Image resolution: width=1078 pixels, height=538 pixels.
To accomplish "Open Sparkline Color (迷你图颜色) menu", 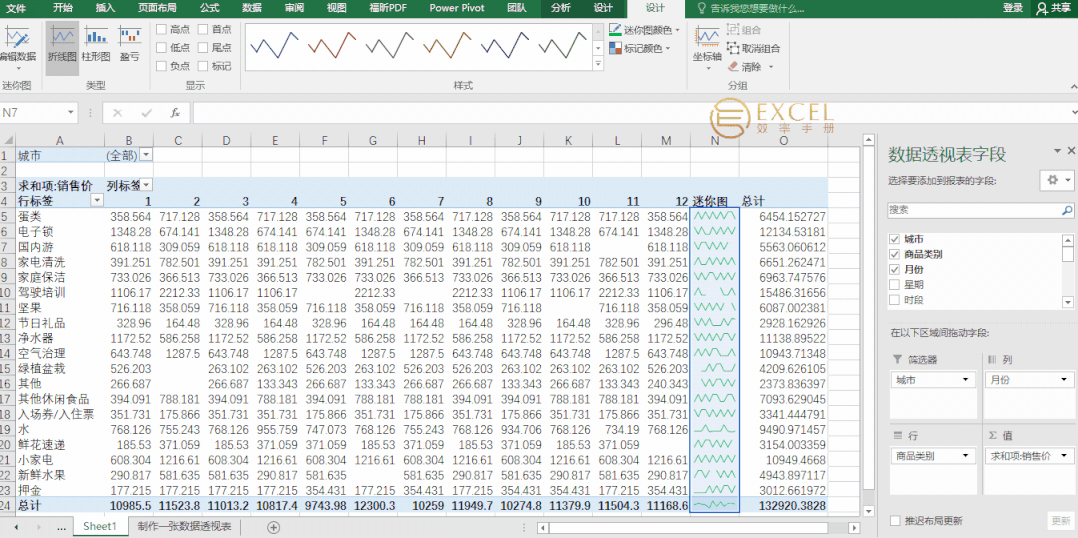I will point(644,30).
